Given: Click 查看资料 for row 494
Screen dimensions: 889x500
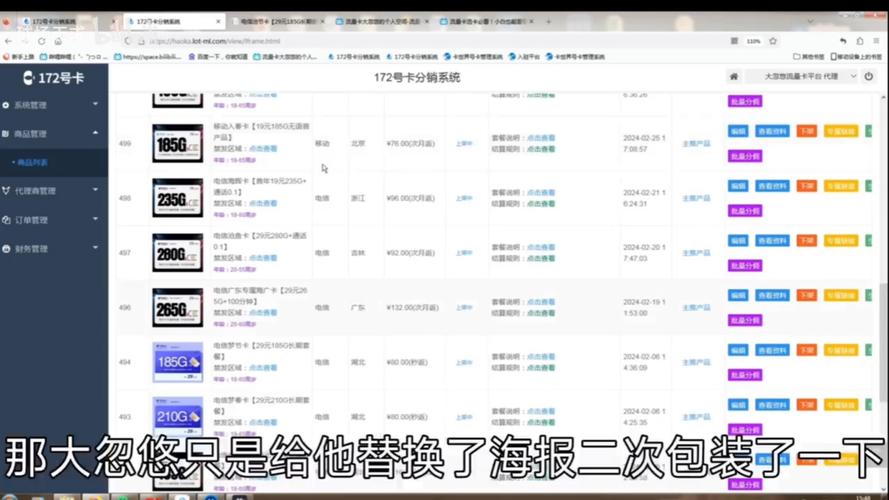Looking at the screenshot, I should point(772,350).
